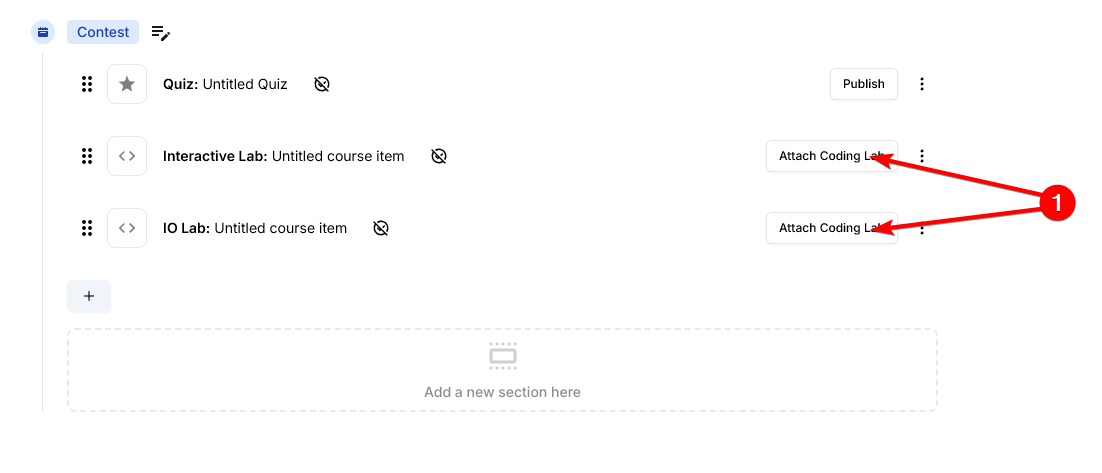This screenshot has height=473, width=1102.
Task: Publish the Untitled Quiz
Action: coord(863,84)
